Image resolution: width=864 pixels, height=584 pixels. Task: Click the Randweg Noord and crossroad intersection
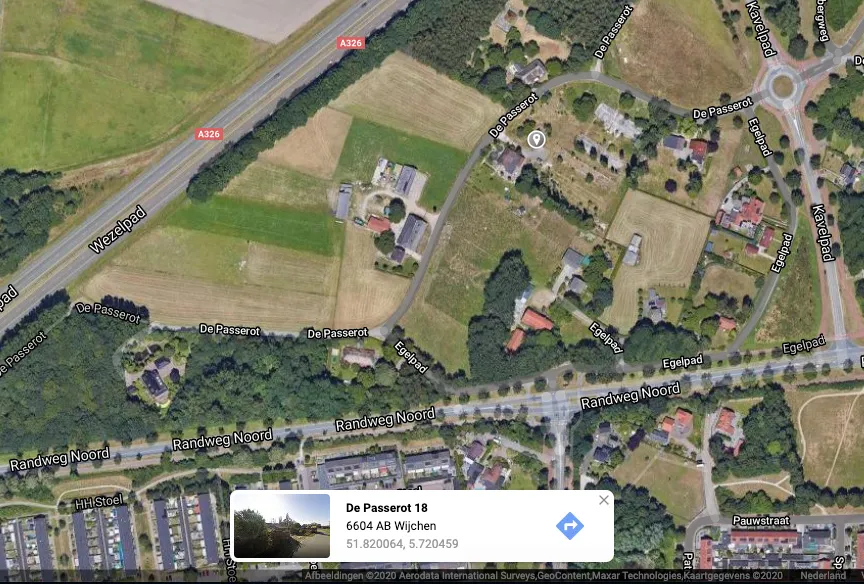click(x=559, y=404)
